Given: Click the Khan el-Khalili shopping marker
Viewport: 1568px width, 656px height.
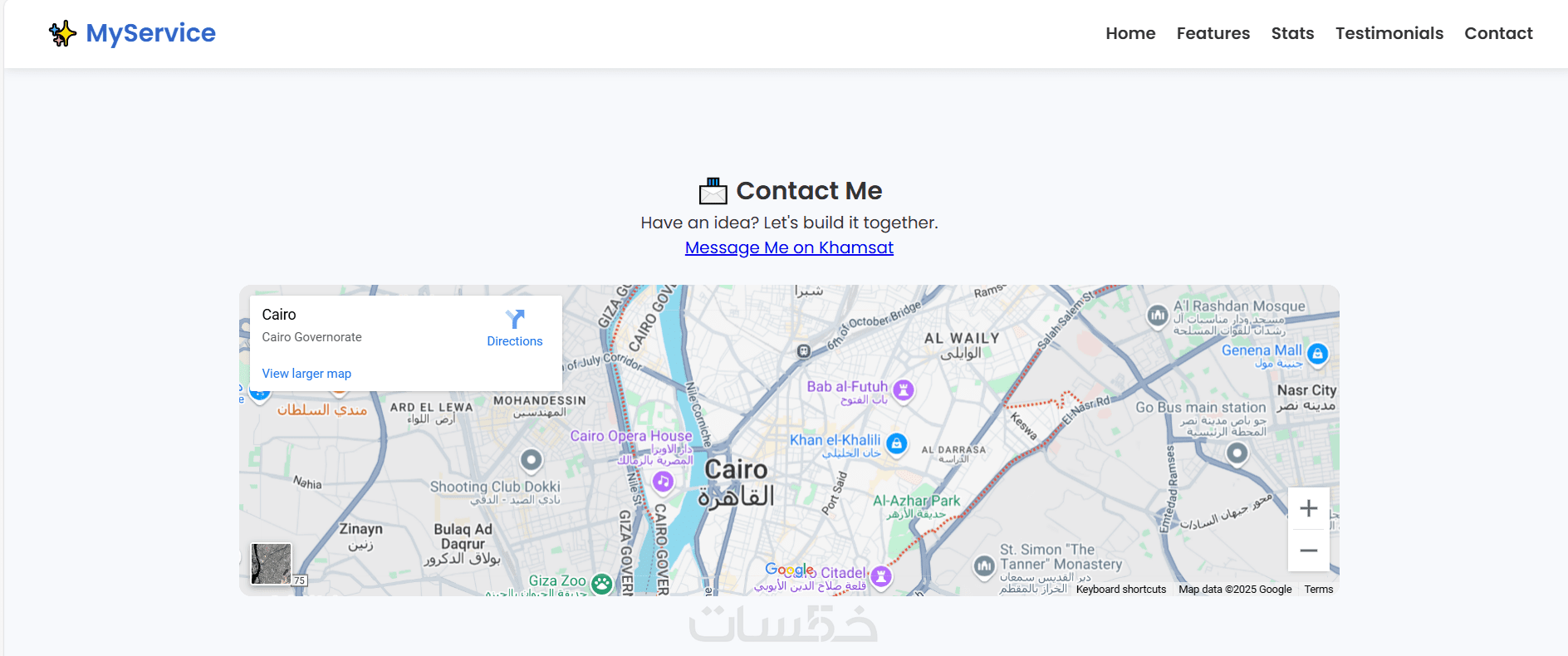Looking at the screenshot, I should [896, 443].
